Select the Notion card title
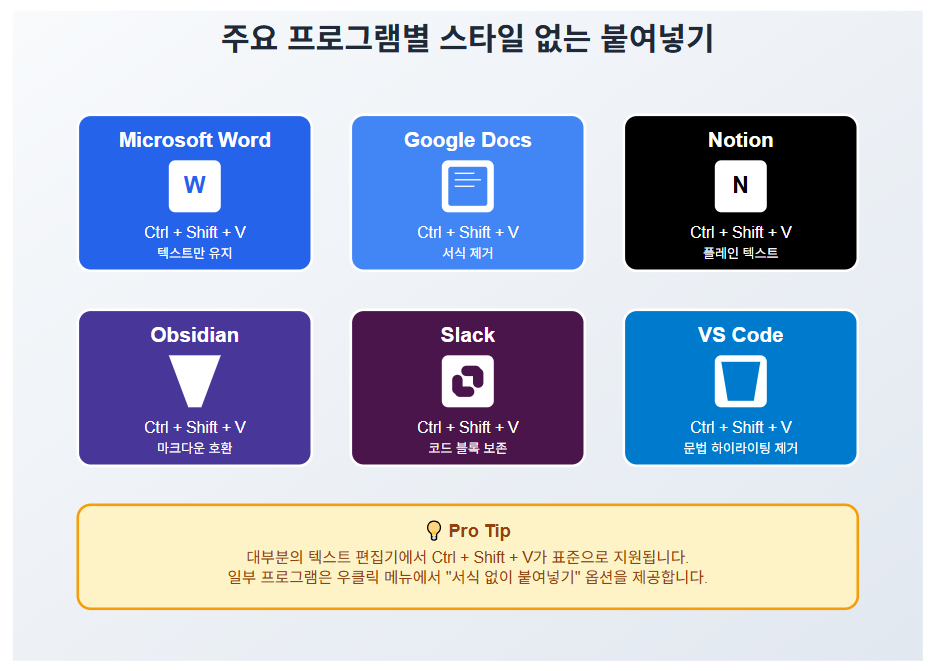The height and width of the screenshot is (671, 939). coord(741,140)
